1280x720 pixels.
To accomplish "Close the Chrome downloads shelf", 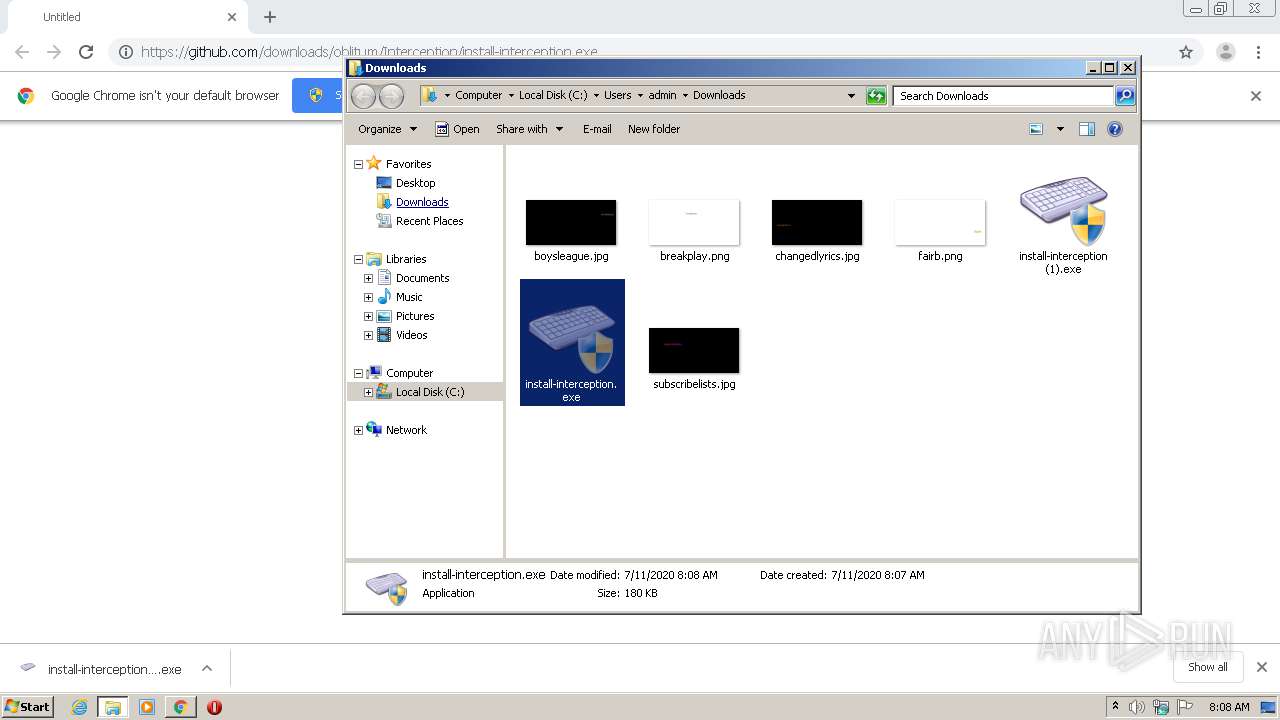I will 1262,667.
